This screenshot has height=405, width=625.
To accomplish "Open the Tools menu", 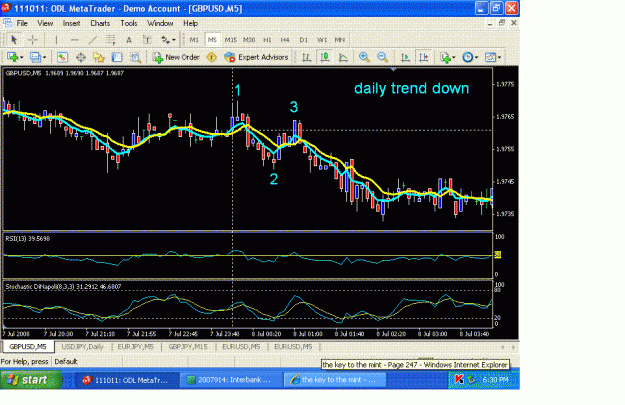I will click(129, 23).
